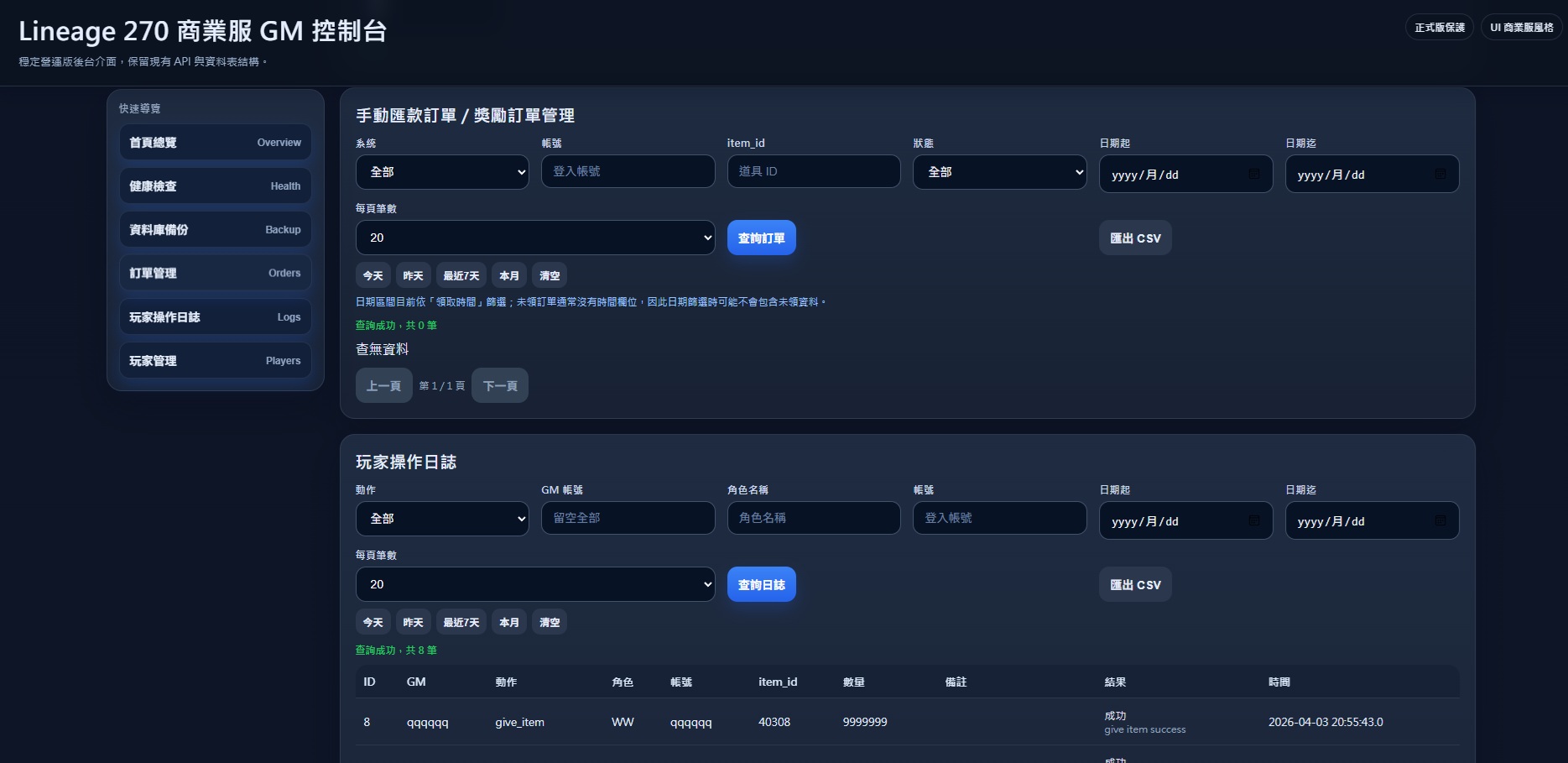1568x763 pixels.
Task: Open the calendar picker in orders 日期迄 field
Action: (x=1440, y=174)
